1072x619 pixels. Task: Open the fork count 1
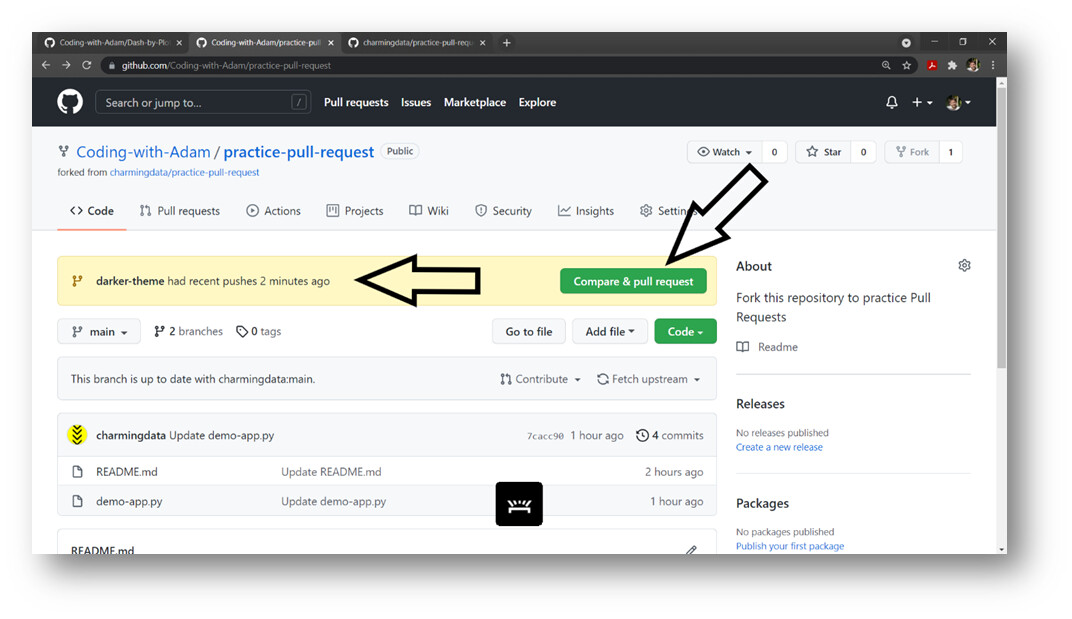coord(950,152)
